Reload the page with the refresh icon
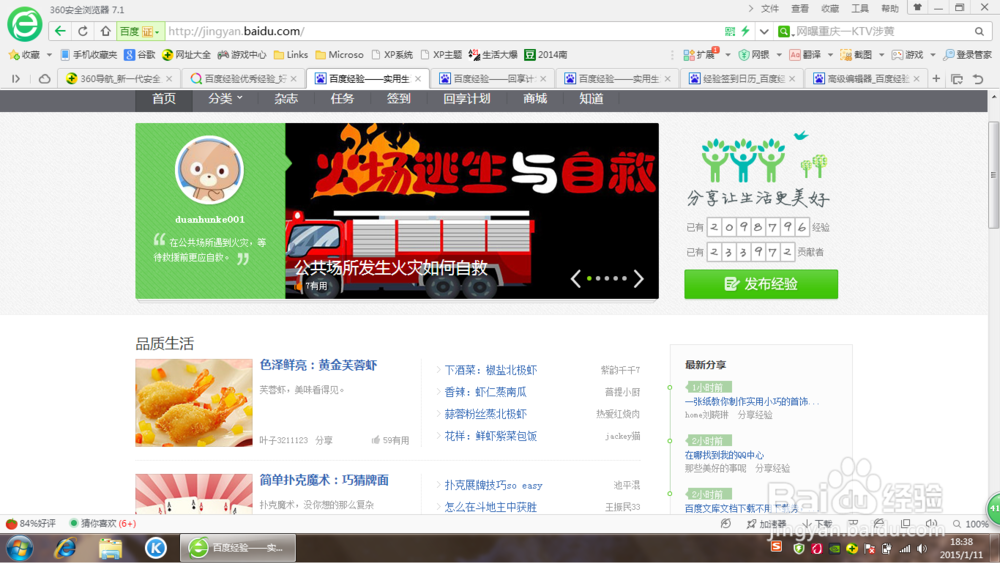The height and width of the screenshot is (564, 1000). [x=83, y=31]
